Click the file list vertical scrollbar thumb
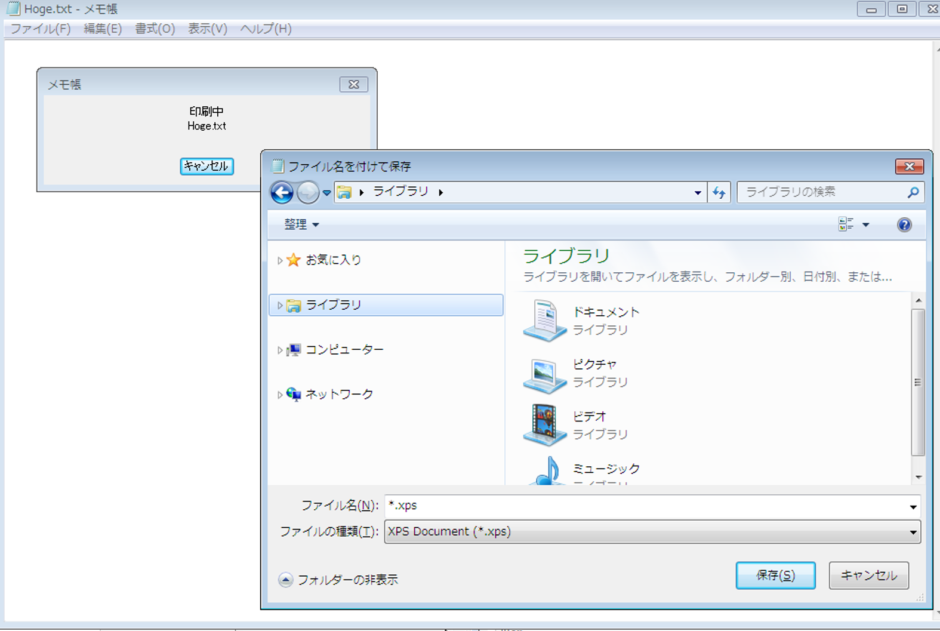This screenshot has height=631, width=940. [x=918, y=382]
